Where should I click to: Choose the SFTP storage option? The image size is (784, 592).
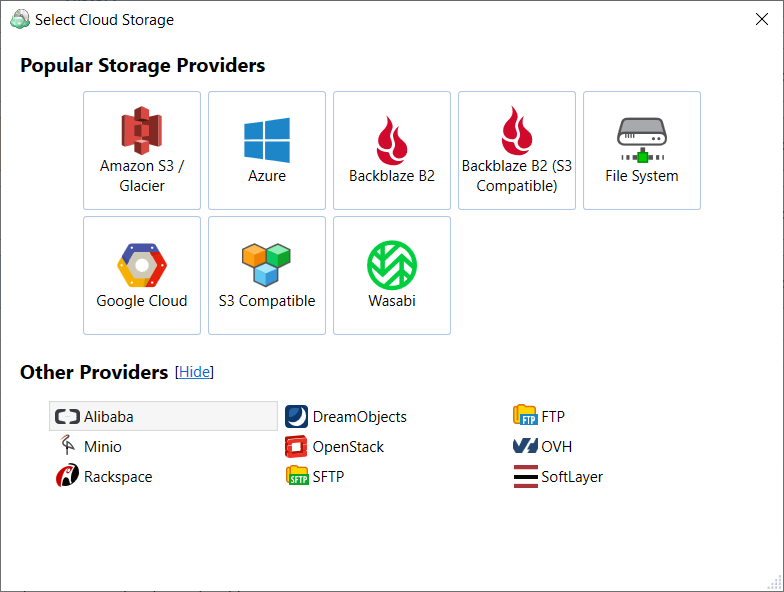coord(327,477)
